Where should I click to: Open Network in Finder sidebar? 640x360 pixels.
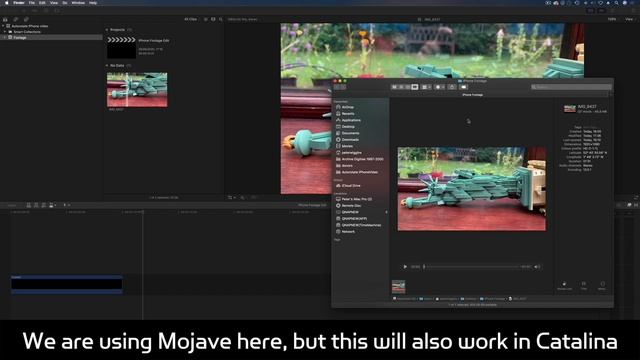pos(348,232)
